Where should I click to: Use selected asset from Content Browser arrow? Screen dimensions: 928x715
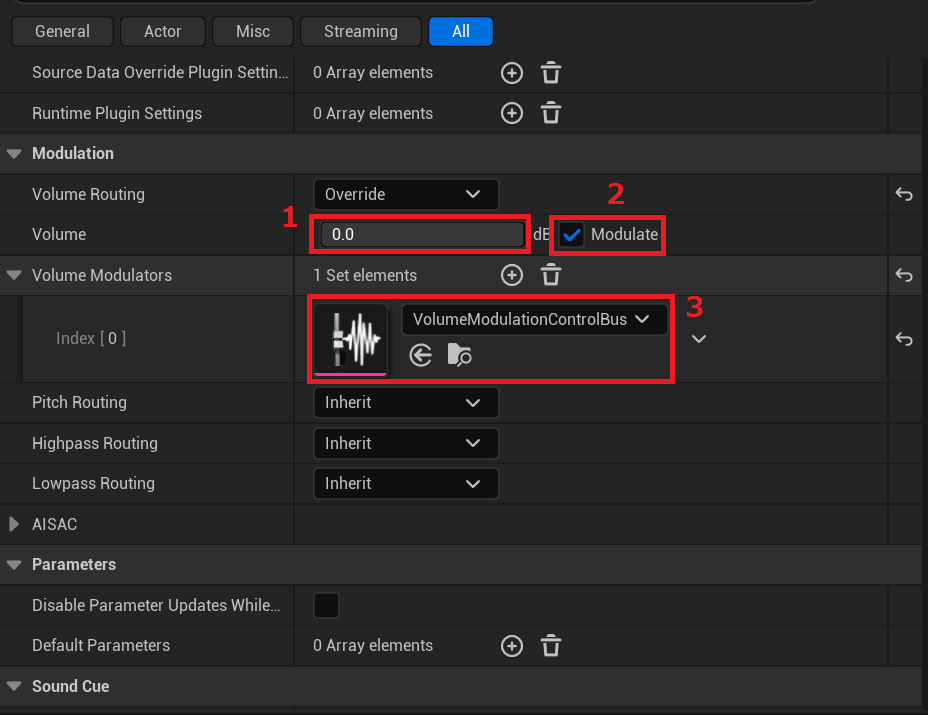421,355
